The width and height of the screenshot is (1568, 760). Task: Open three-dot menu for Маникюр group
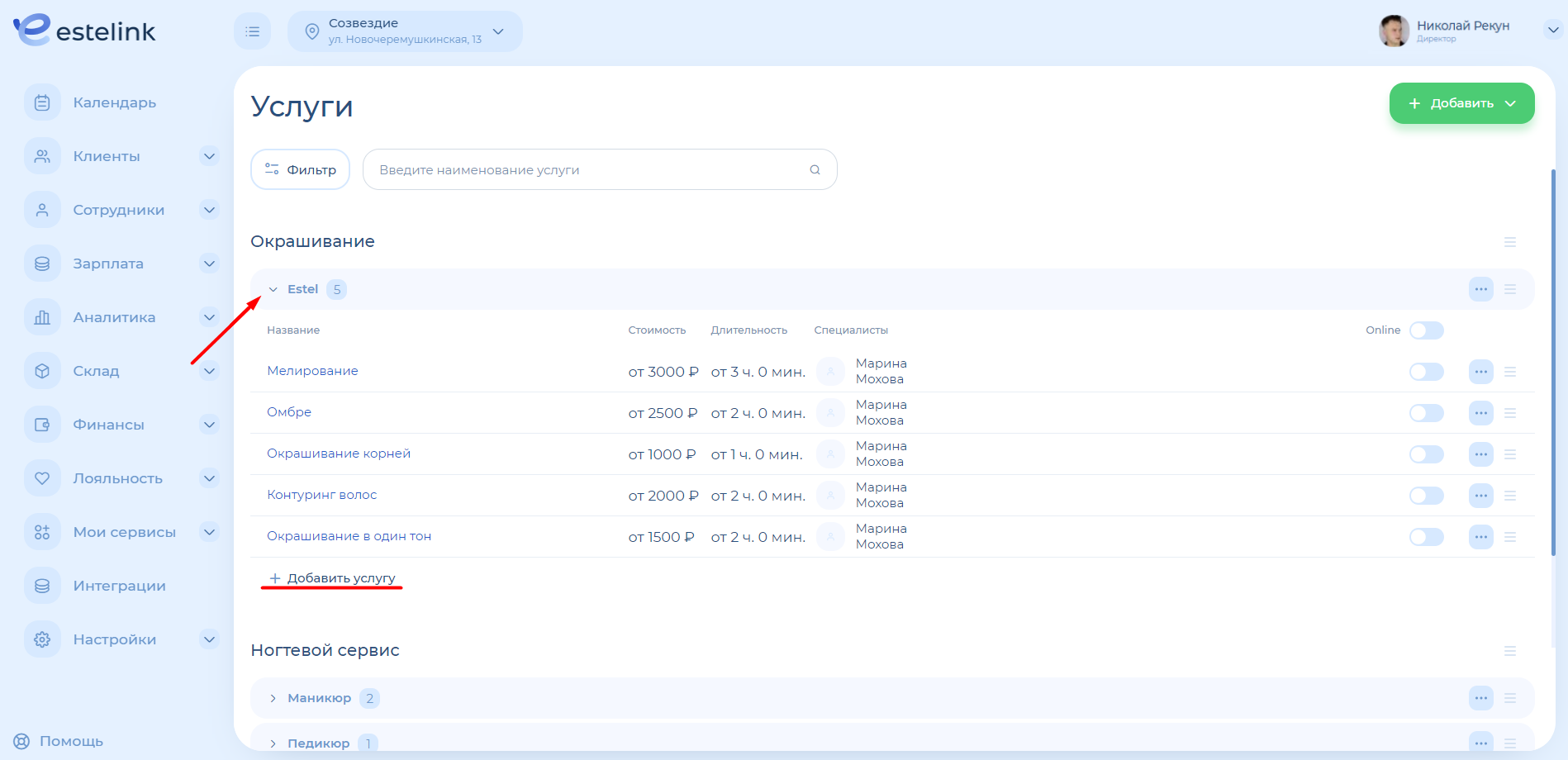pos(1480,698)
